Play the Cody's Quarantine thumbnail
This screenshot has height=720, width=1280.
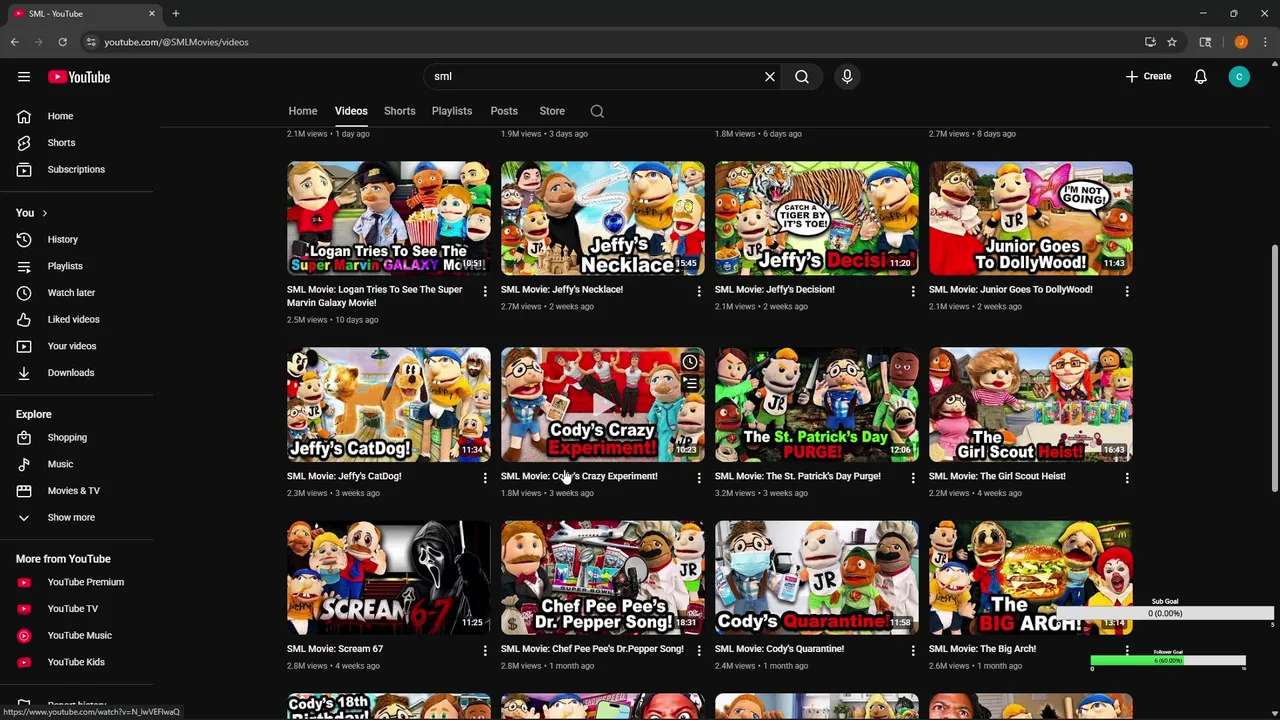[x=817, y=578]
